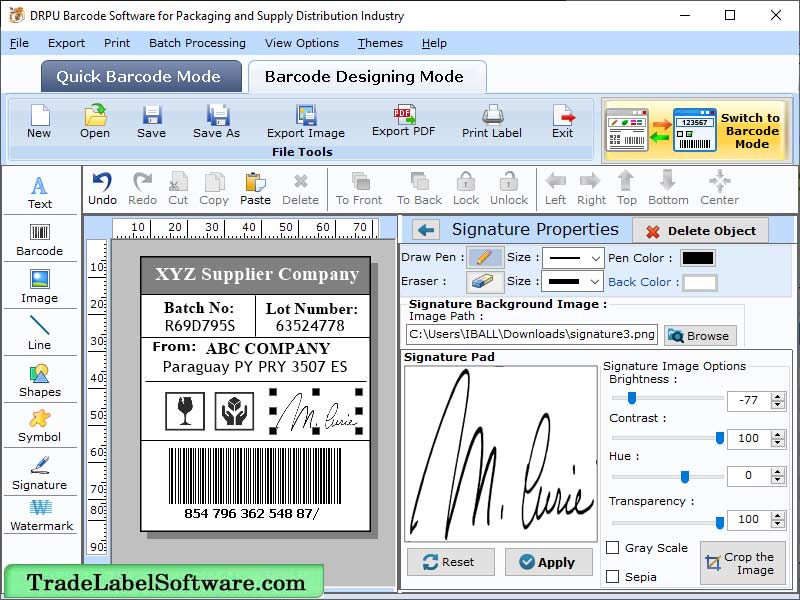Pick the Line drawing tool
The width and height of the screenshot is (800, 600).
point(40,333)
